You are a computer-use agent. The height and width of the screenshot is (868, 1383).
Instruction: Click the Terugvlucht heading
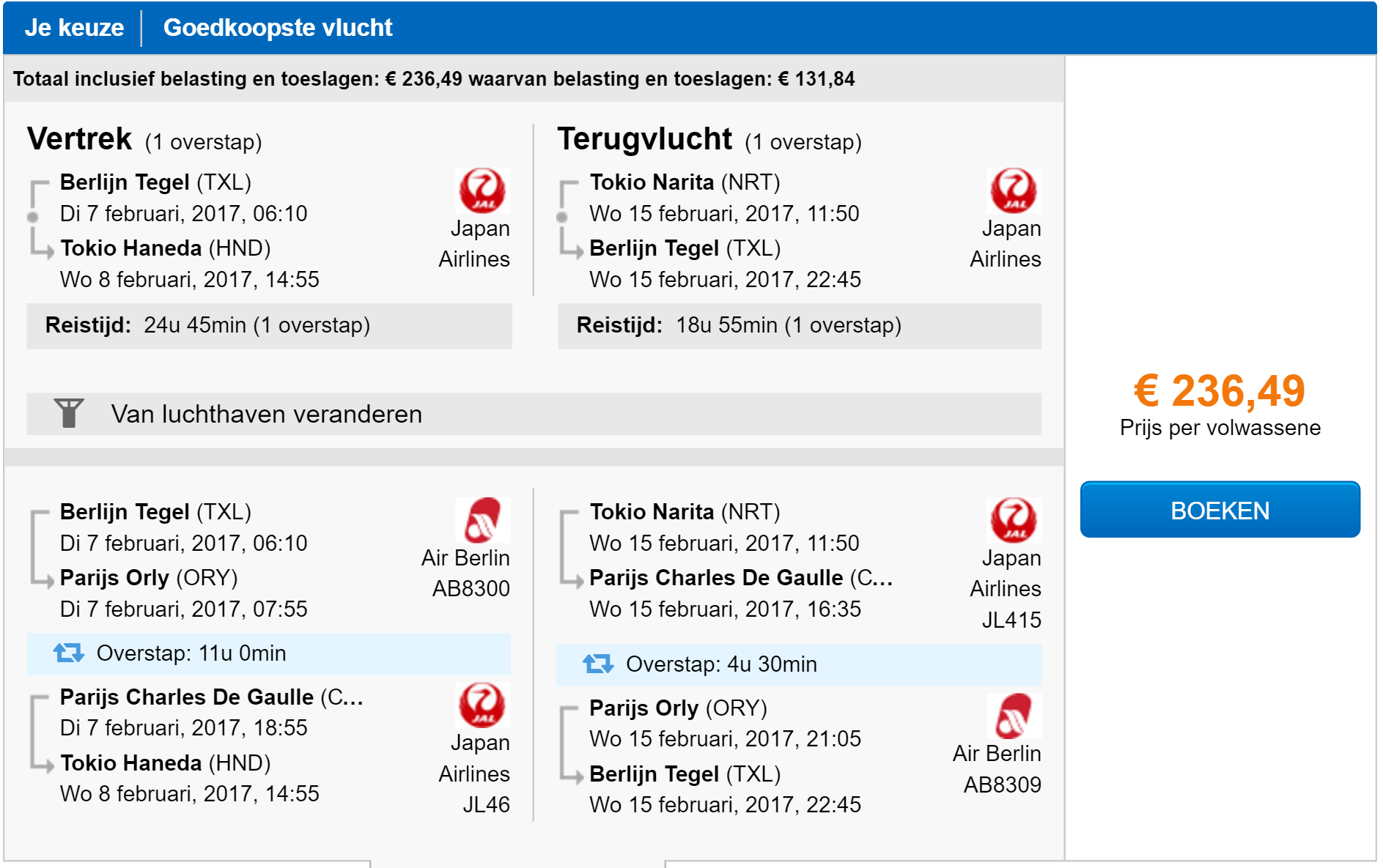pyautogui.click(x=644, y=138)
